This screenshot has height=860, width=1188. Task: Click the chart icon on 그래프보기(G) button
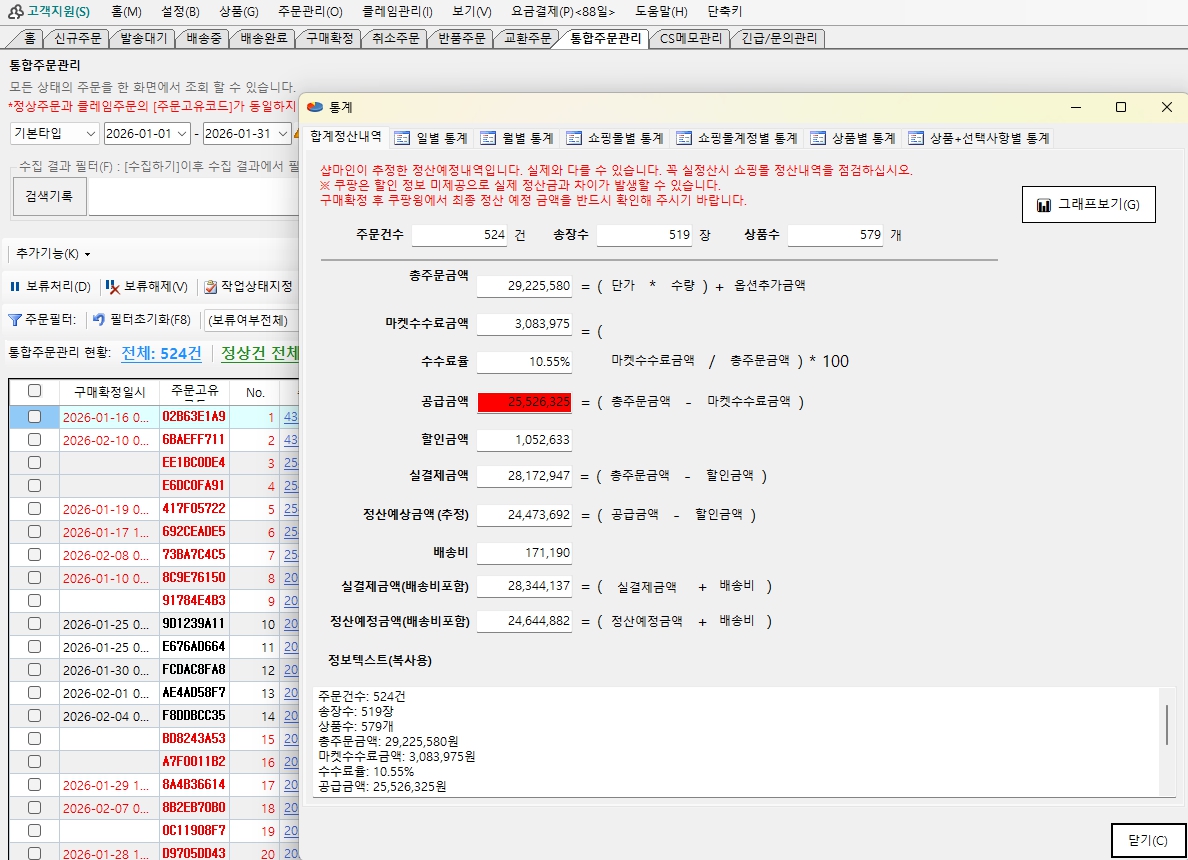(x=1044, y=205)
